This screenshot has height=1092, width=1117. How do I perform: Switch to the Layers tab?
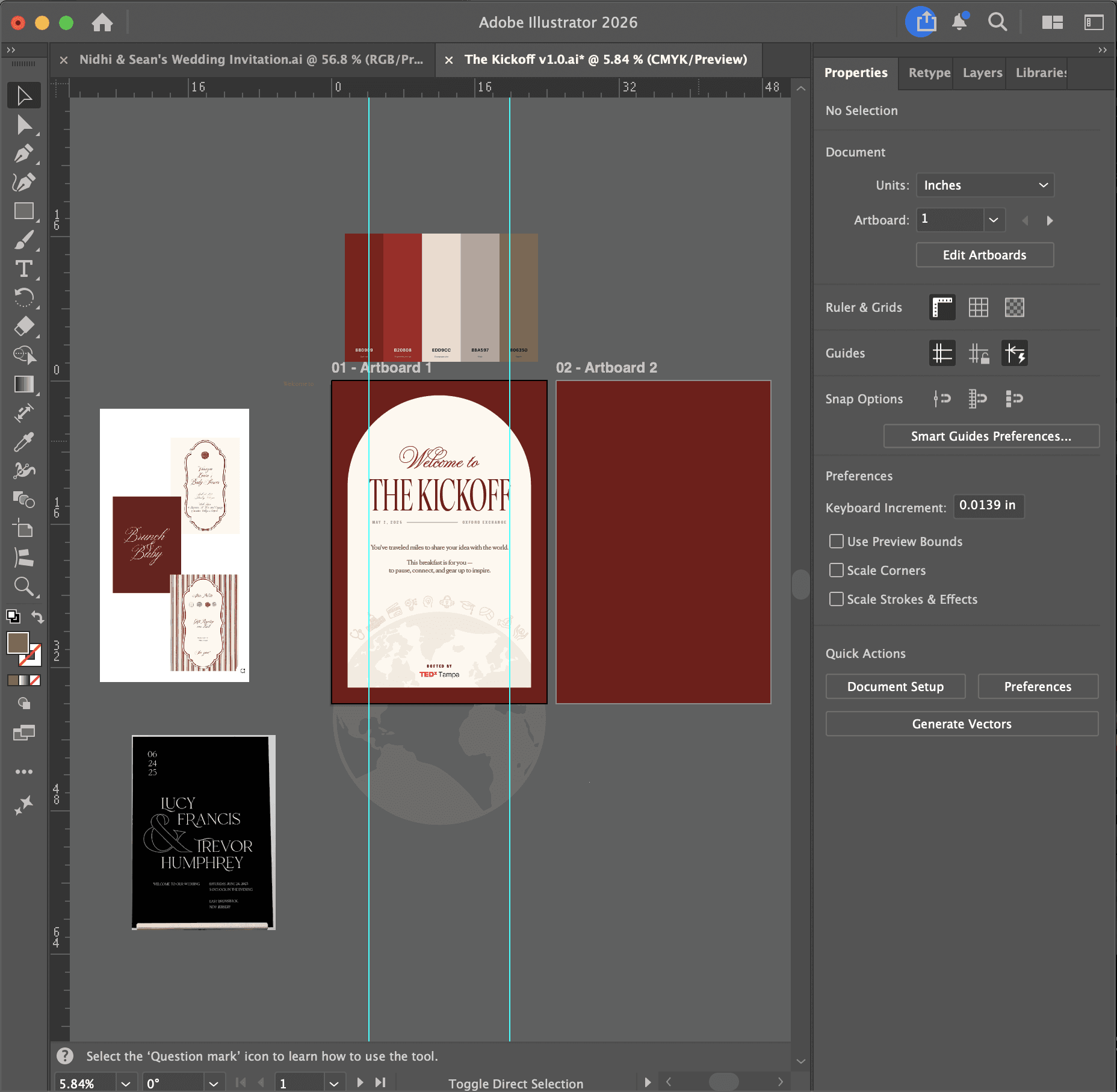point(982,73)
